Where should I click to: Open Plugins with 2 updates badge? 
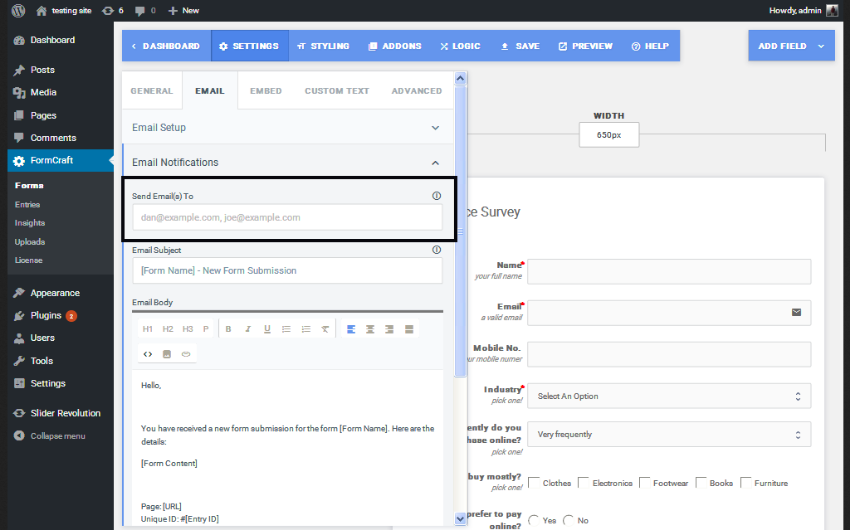46,315
